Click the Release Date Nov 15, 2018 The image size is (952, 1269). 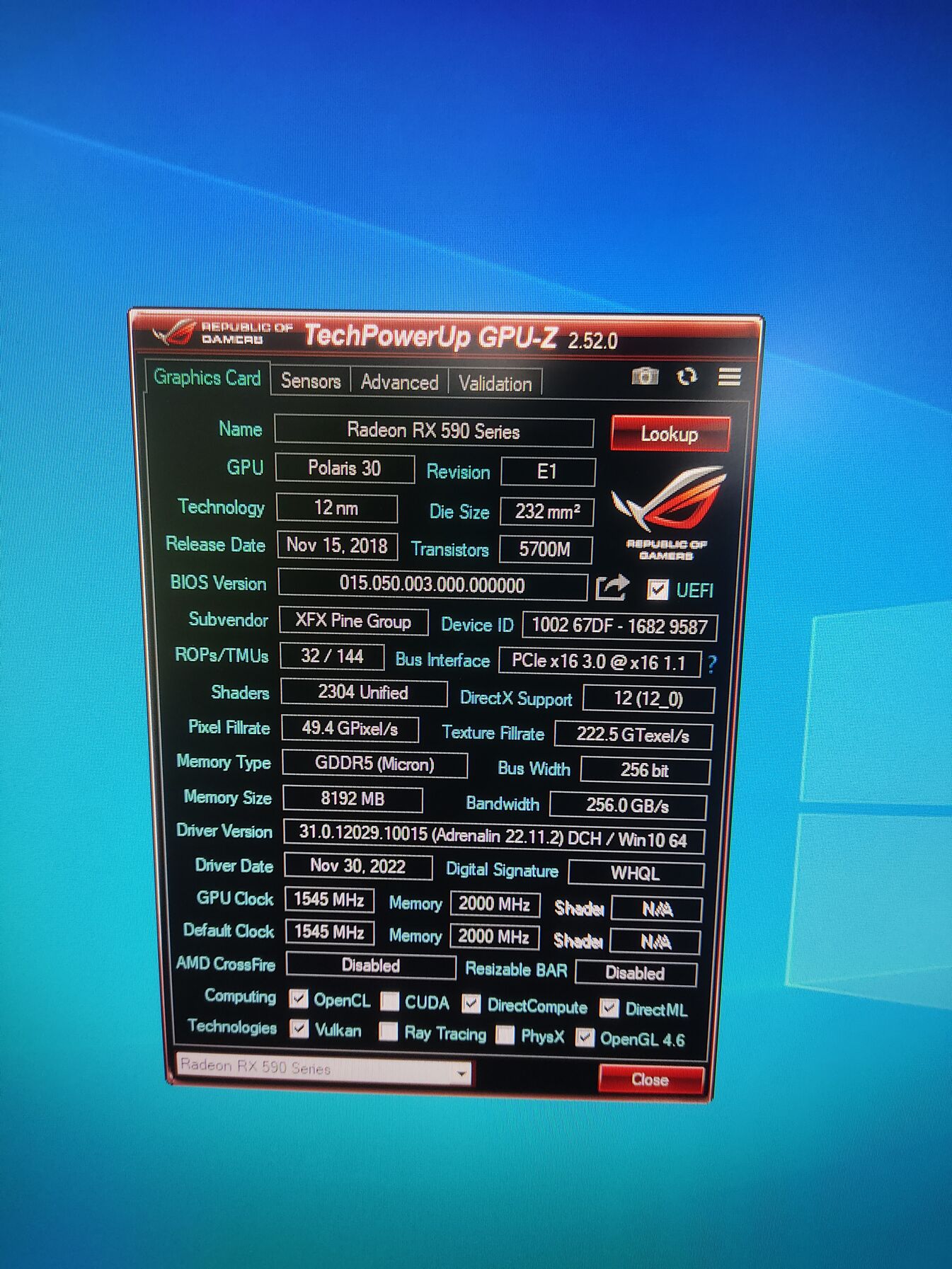(x=338, y=546)
